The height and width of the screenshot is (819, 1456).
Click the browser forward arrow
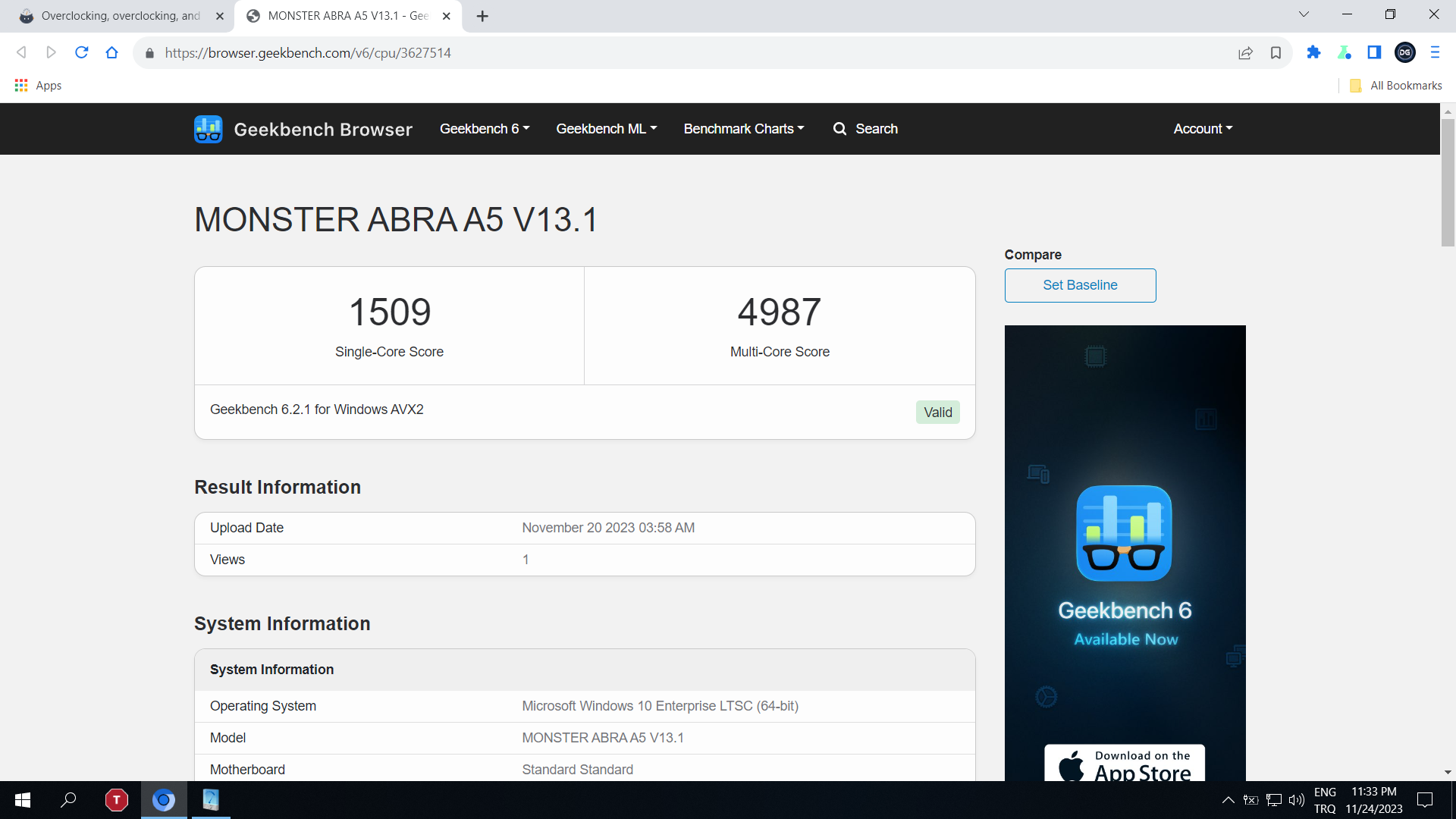point(51,52)
